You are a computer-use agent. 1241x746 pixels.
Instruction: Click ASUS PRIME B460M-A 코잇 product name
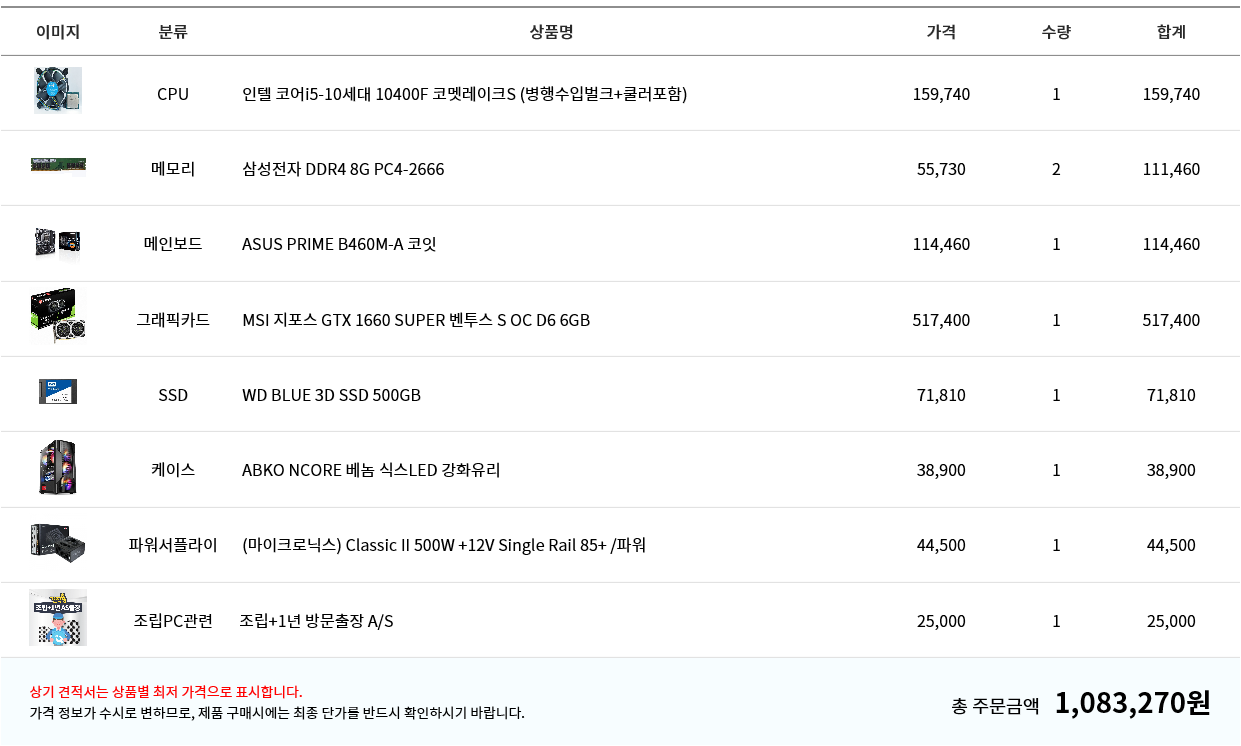pyautogui.click(x=339, y=244)
